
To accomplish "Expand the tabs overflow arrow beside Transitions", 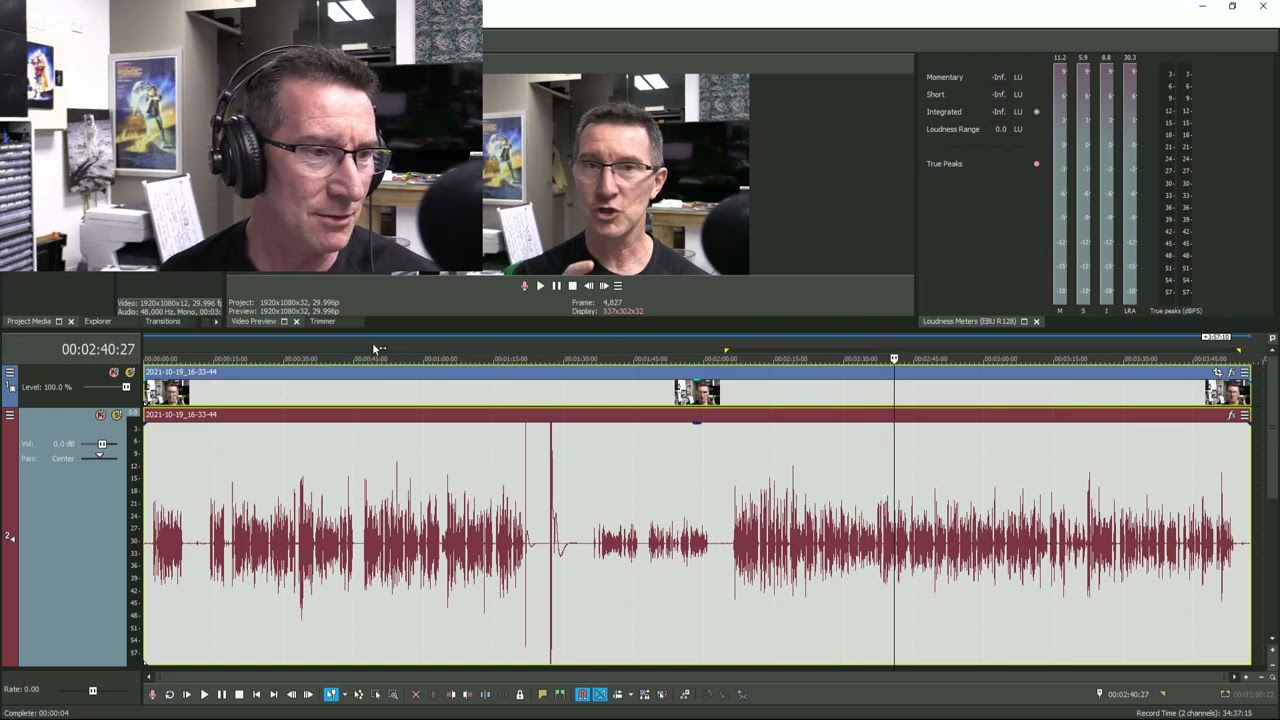I will [x=216, y=322].
